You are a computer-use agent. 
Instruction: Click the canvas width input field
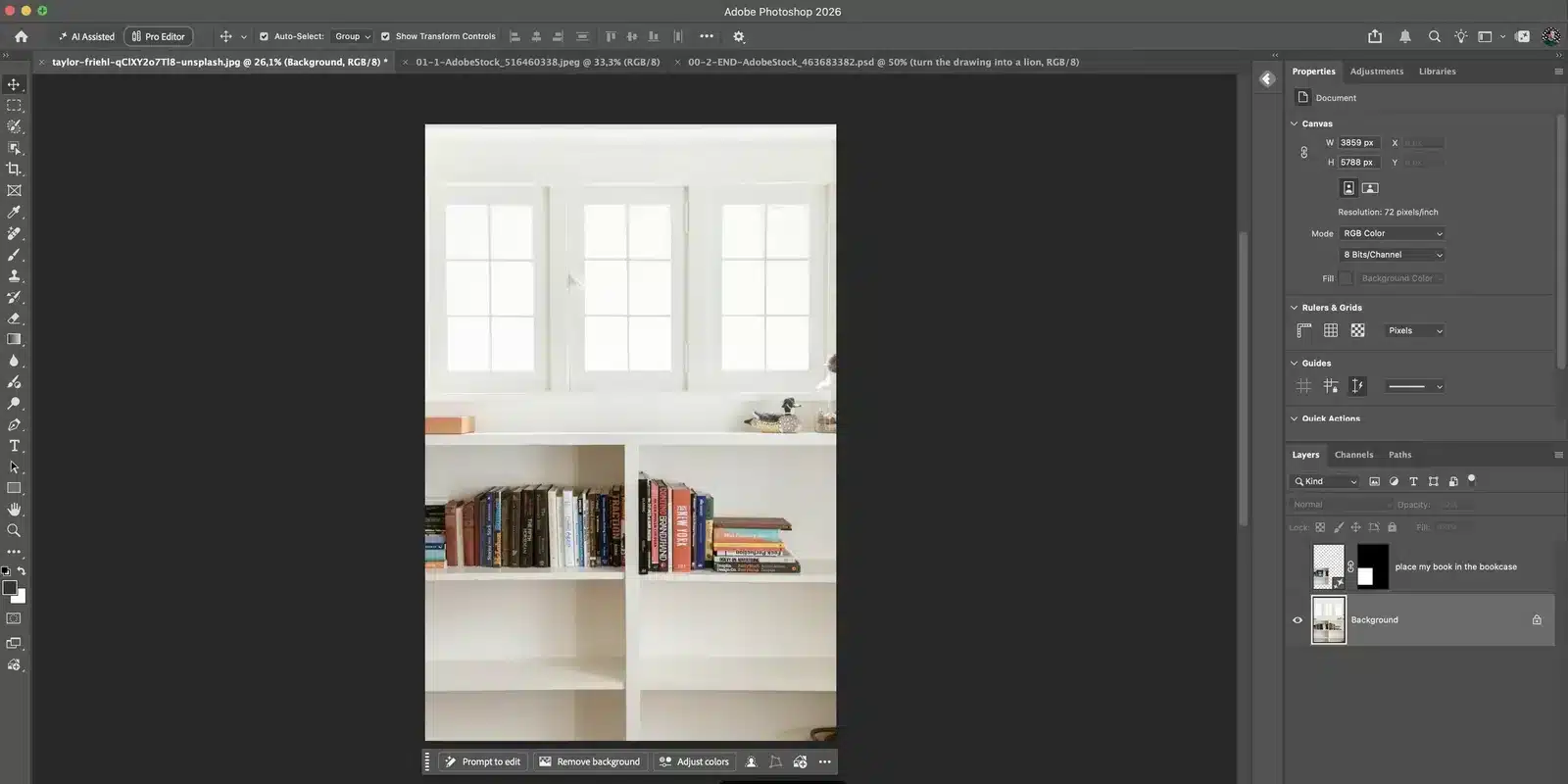click(x=1359, y=143)
